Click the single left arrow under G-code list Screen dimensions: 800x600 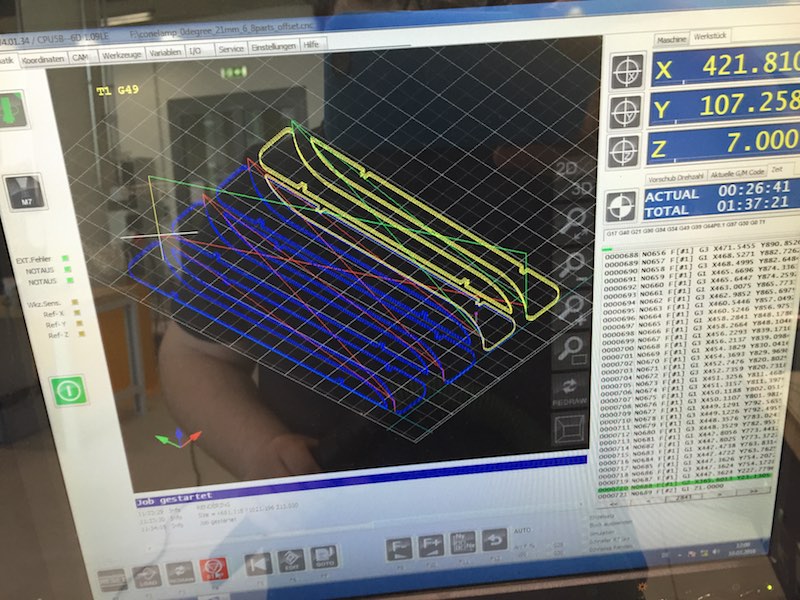click(x=647, y=500)
